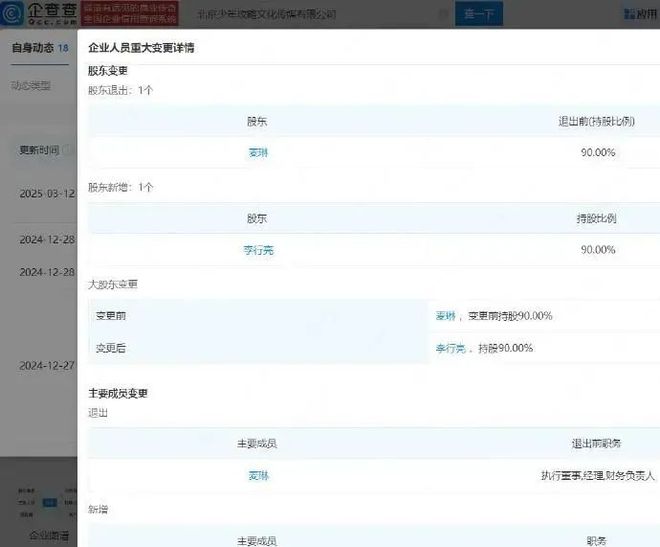Open the 应用 apps menu
Viewport: 660px width, 547px height.
coord(641,14)
